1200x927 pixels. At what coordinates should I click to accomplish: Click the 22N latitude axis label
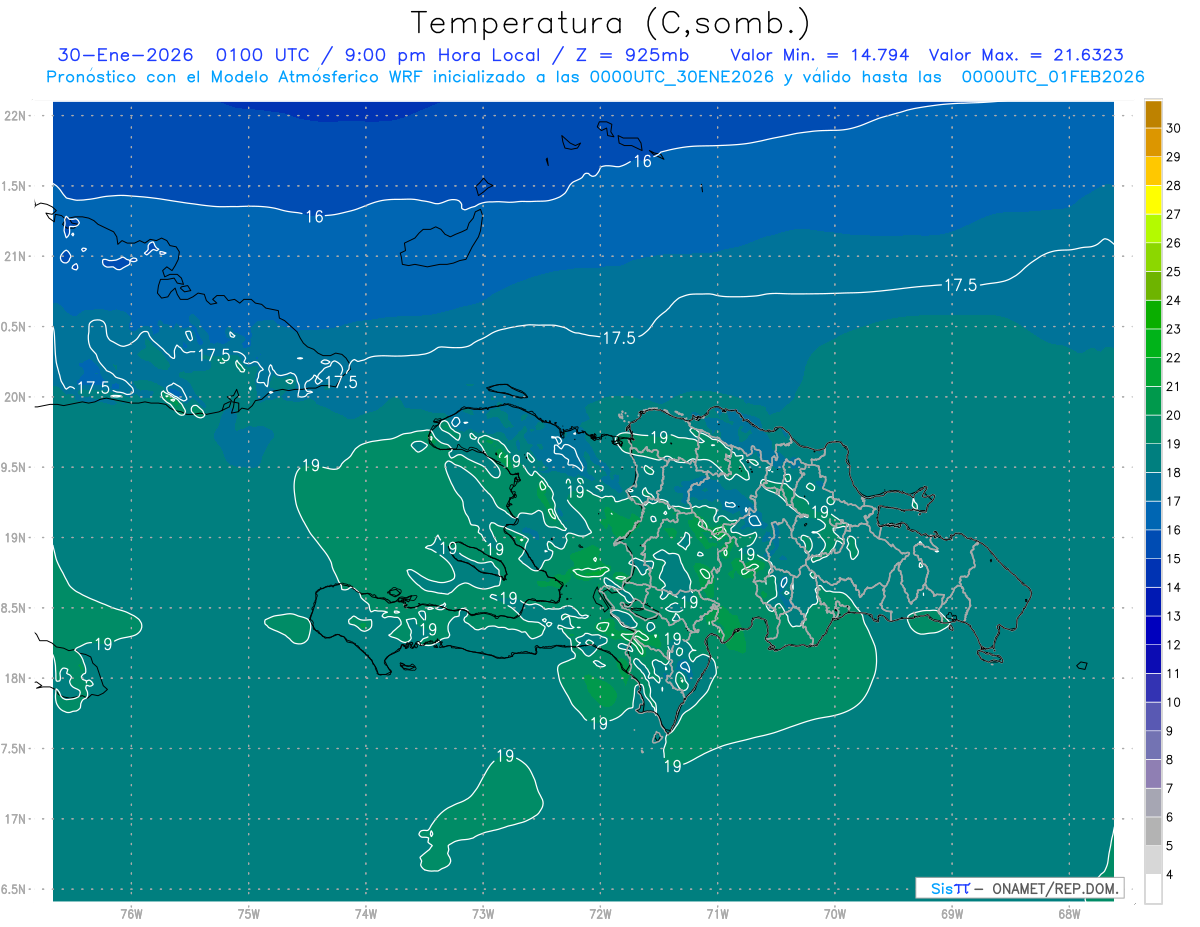tap(17, 116)
